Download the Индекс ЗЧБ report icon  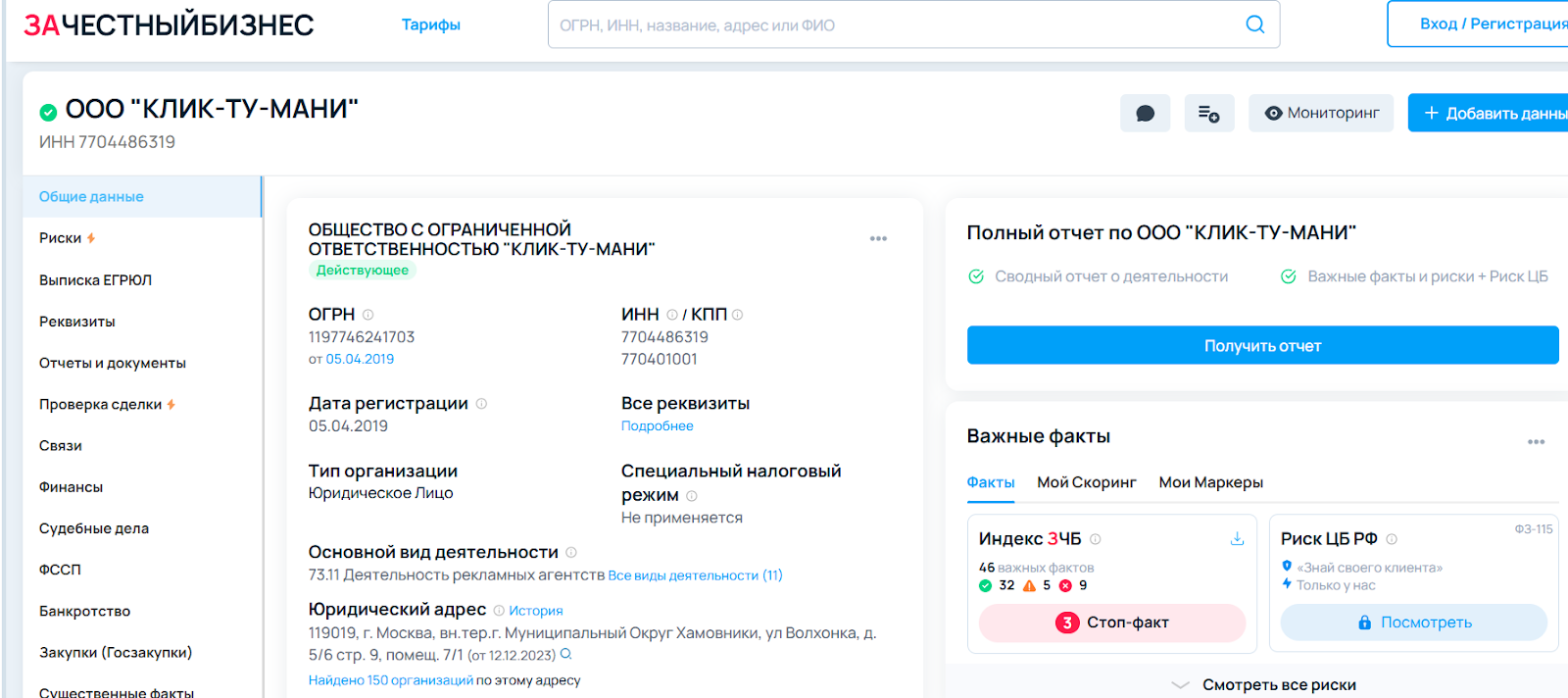[x=1237, y=538]
